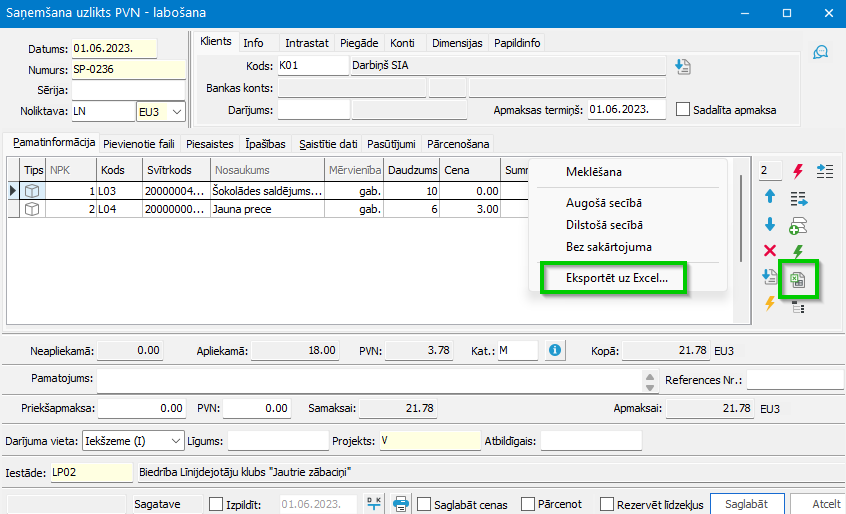Toggle the Rezervēt līdzekļus checkbox

(607, 504)
